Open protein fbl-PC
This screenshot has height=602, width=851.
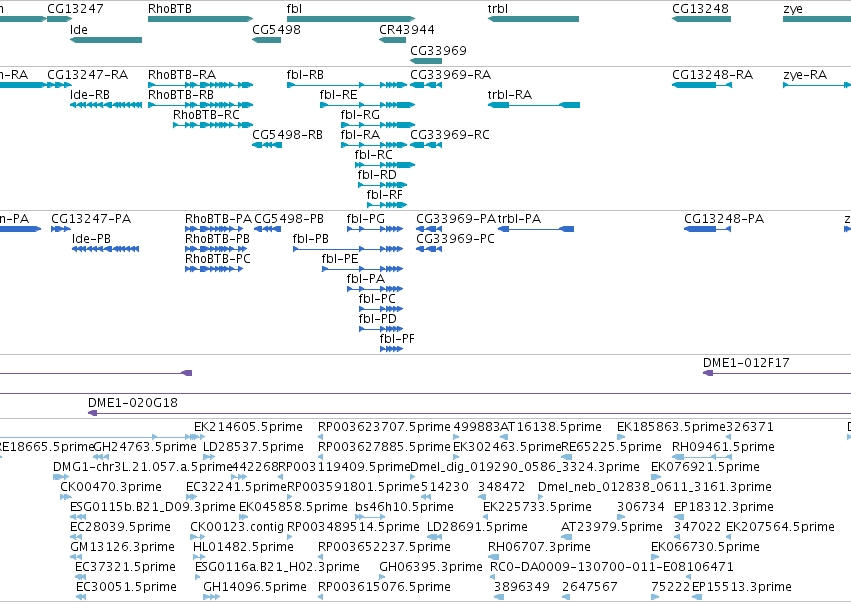(x=377, y=299)
